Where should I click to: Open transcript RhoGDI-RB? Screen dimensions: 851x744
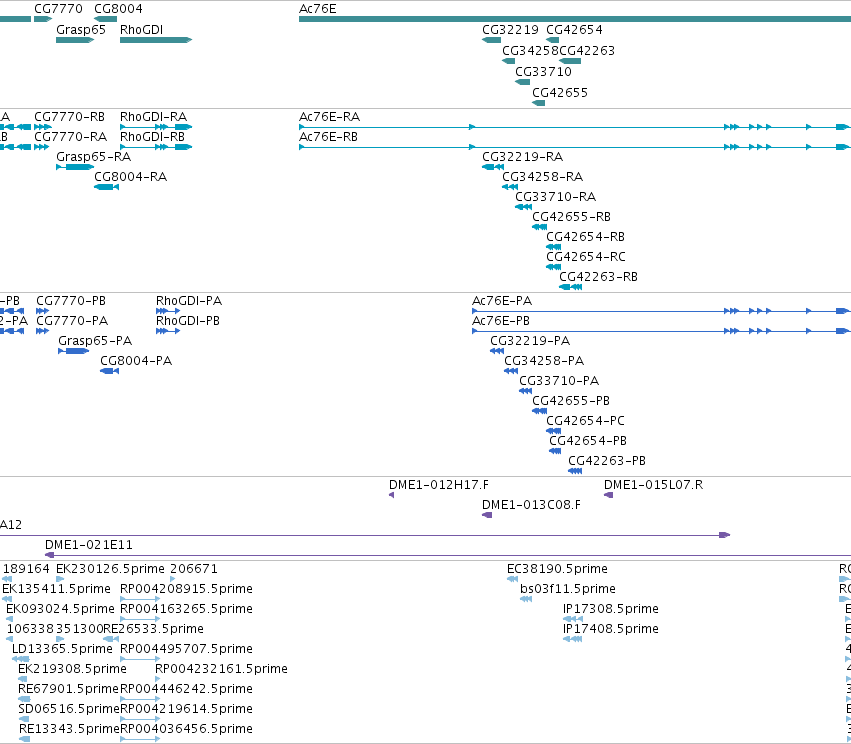(x=153, y=136)
